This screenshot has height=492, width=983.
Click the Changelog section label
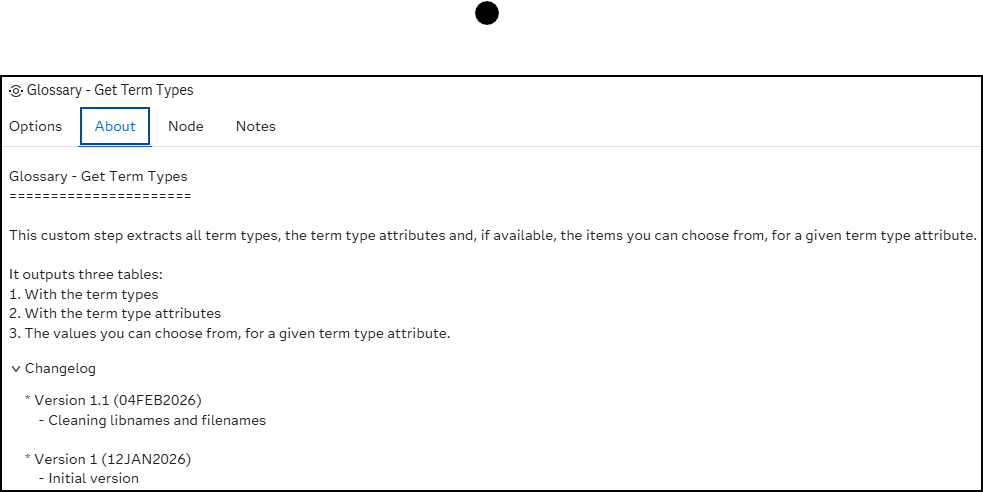(x=60, y=369)
